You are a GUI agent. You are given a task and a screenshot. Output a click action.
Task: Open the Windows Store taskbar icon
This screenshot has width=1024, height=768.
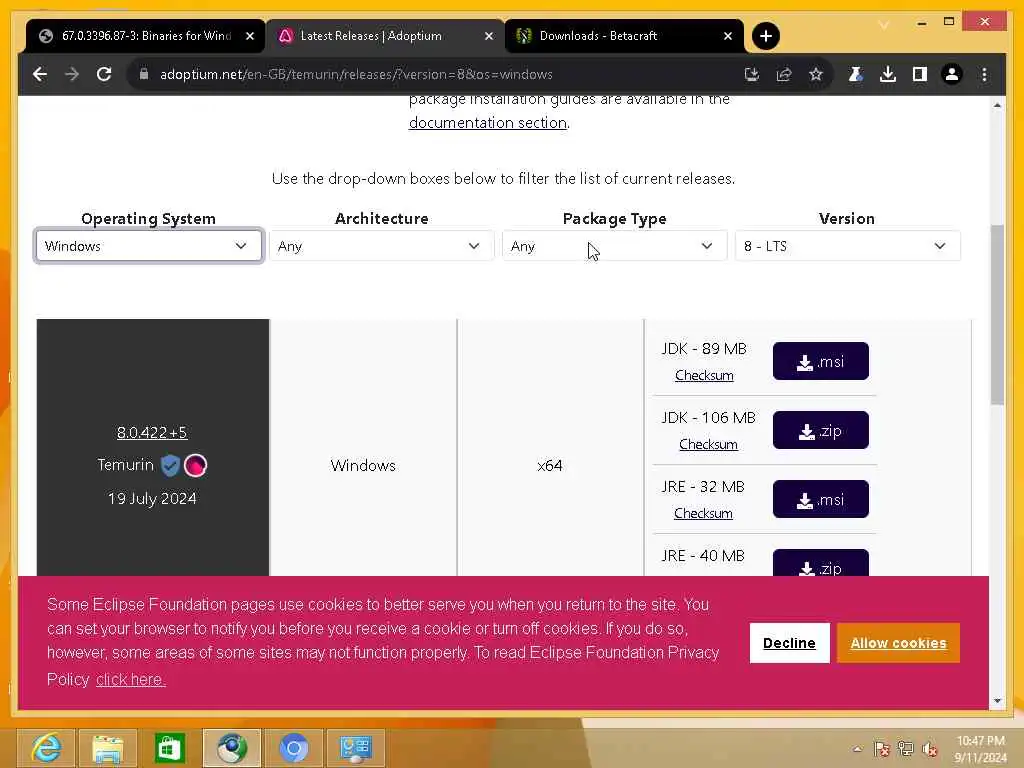click(170, 748)
